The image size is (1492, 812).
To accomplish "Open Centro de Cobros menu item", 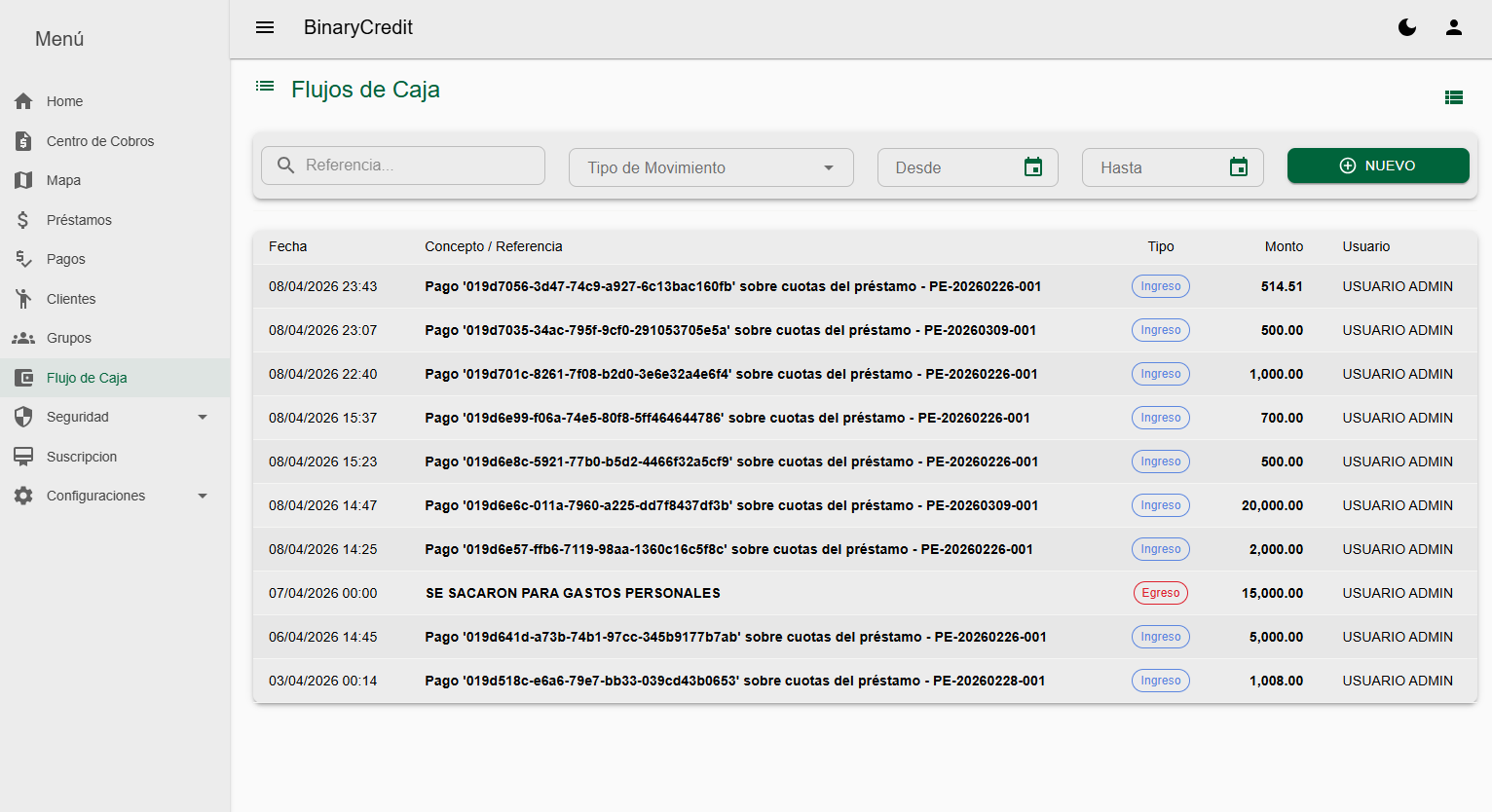I will coord(115,141).
